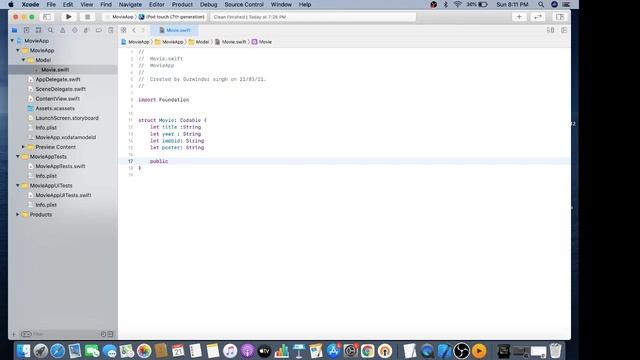Screen dimensions: 640x360
Task: Click the Library plus button
Action: 519,17
